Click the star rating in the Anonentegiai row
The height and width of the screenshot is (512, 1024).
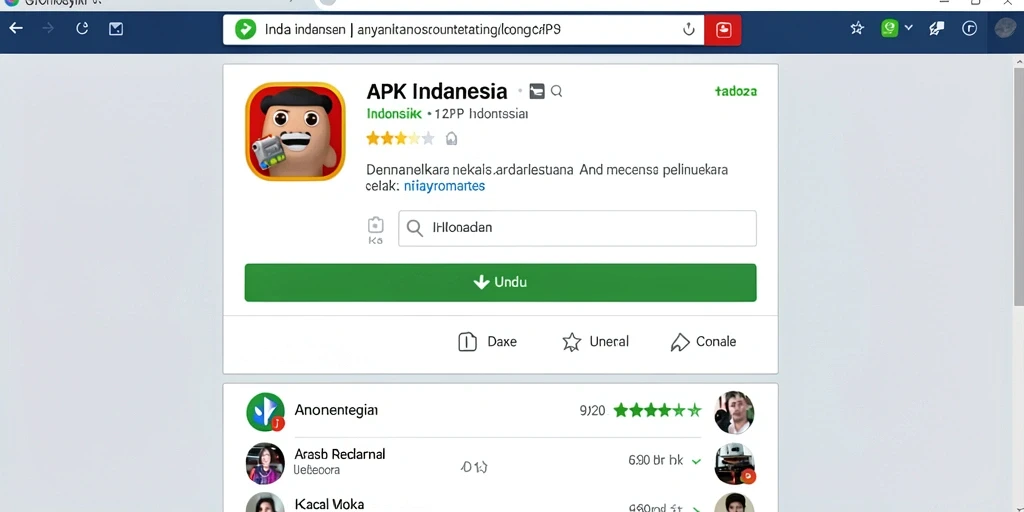tap(657, 410)
